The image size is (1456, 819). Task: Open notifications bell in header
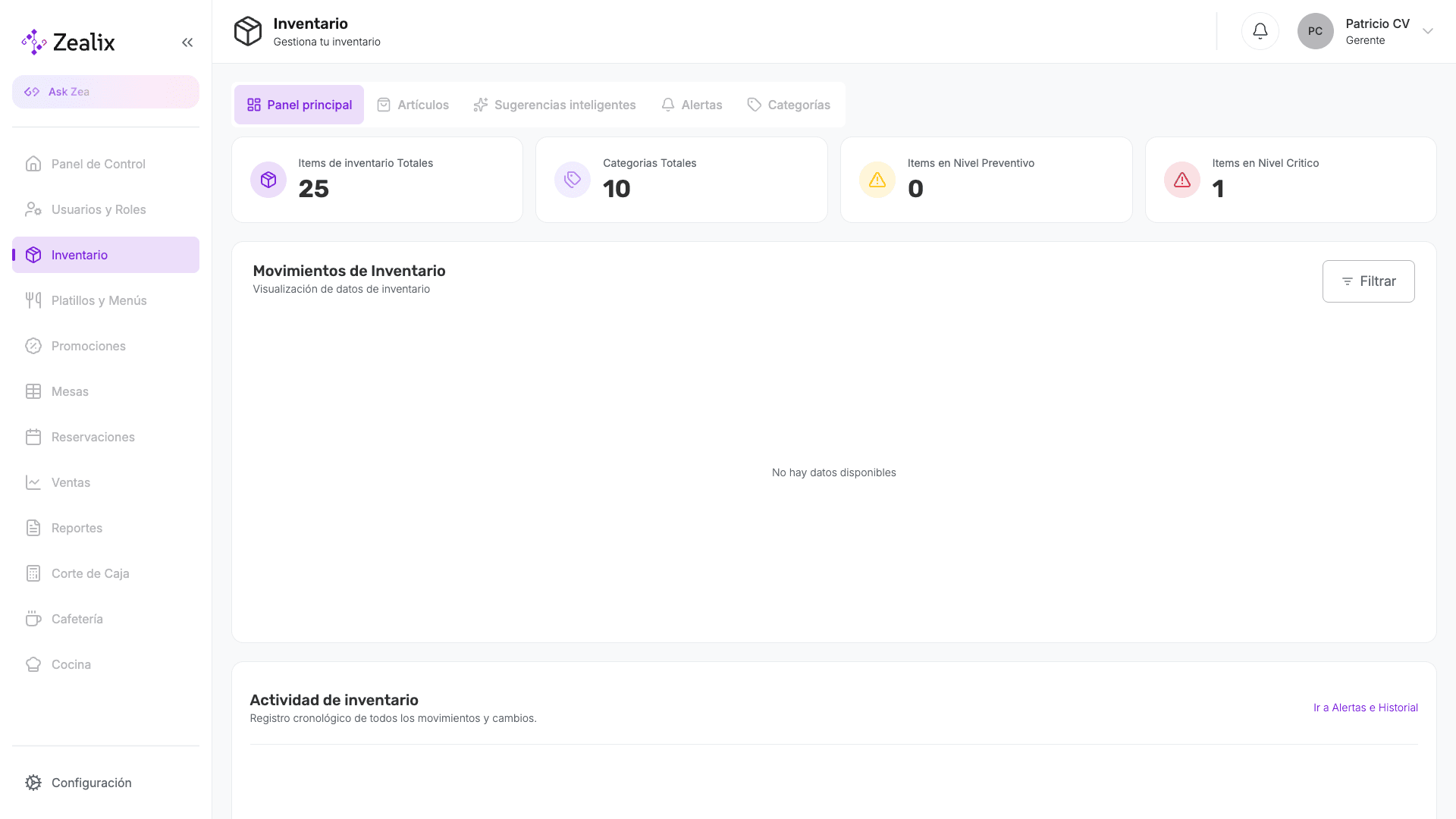point(1260,31)
